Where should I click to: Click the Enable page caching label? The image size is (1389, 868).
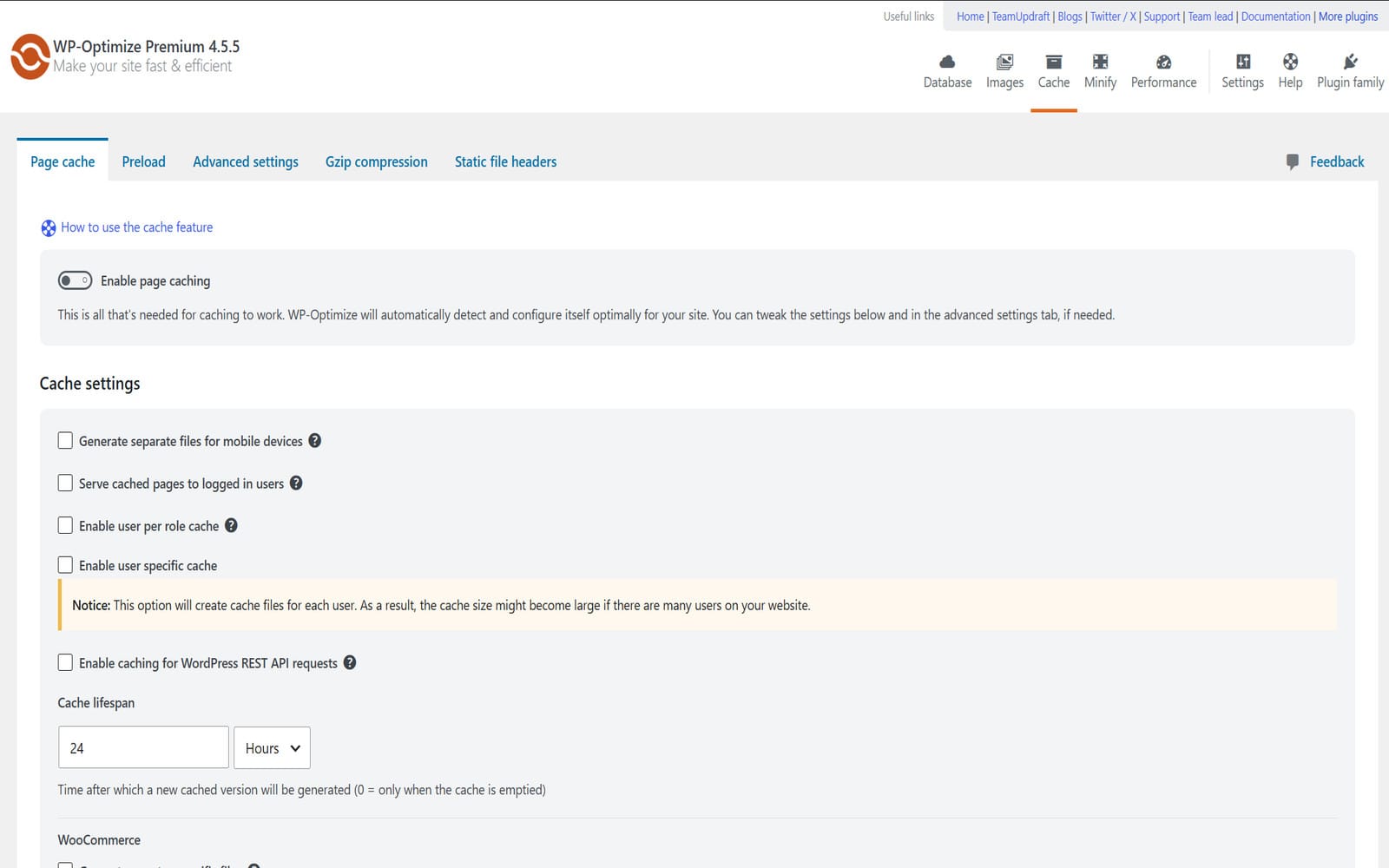pyautogui.click(x=155, y=281)
